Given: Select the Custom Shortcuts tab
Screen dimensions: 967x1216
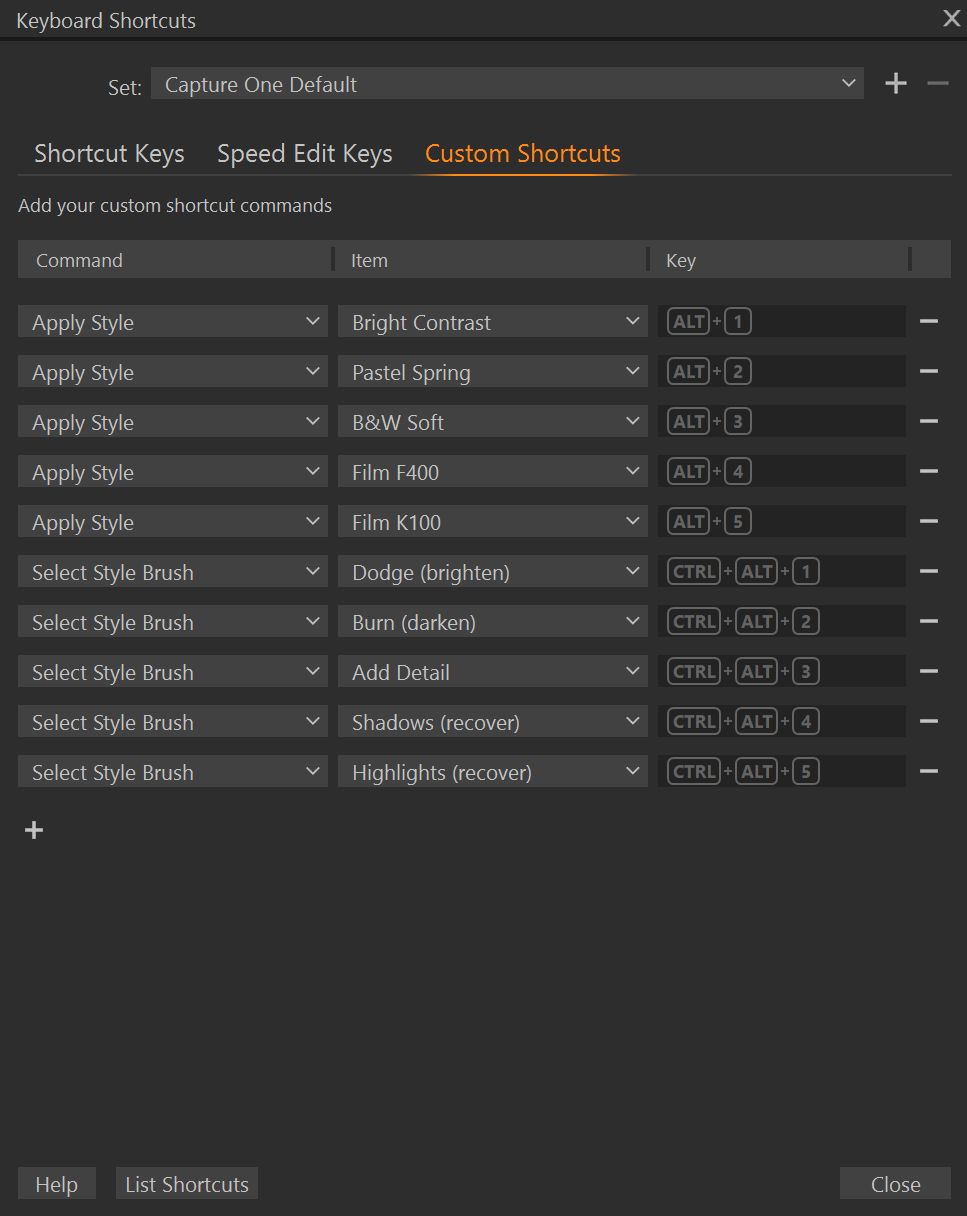Looking at the screenshot, I should click(522, 153).
